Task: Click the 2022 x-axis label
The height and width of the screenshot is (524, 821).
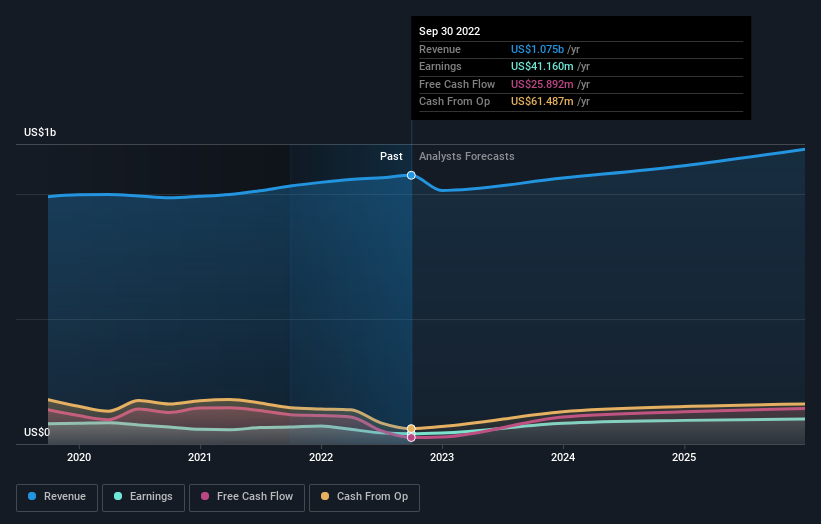Action: point(321,458)
